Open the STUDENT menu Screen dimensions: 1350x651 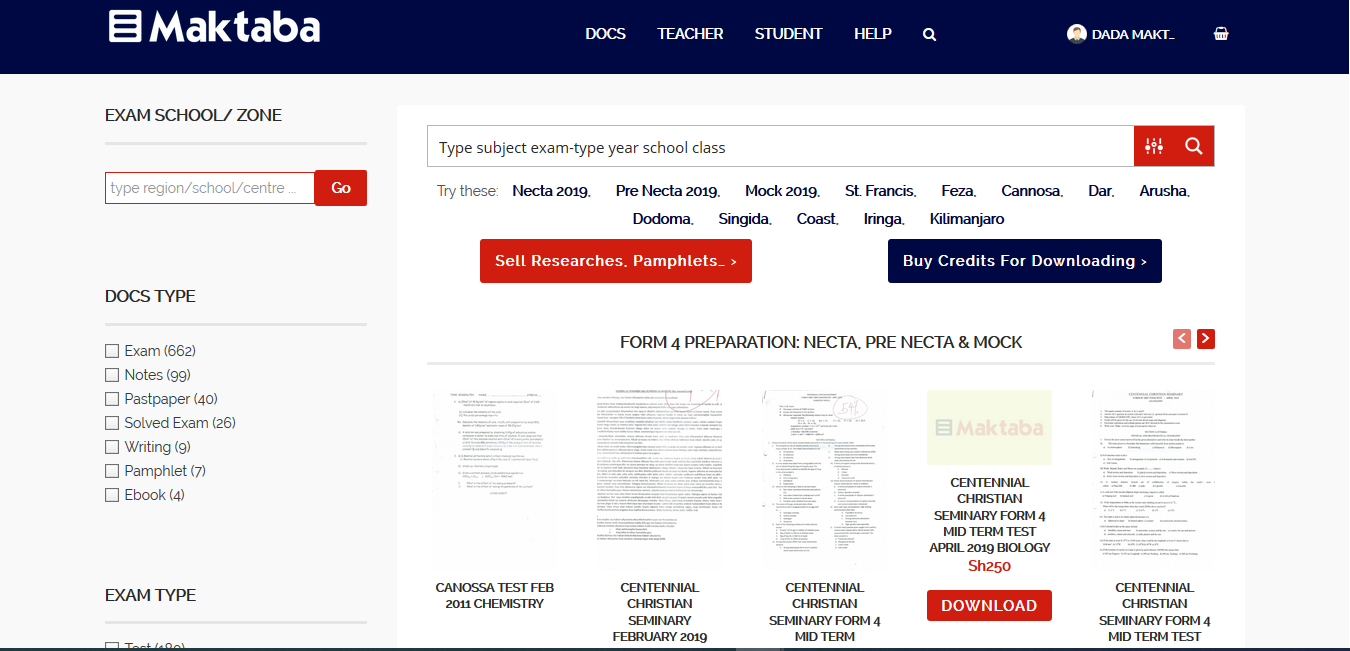coord(788,34)
